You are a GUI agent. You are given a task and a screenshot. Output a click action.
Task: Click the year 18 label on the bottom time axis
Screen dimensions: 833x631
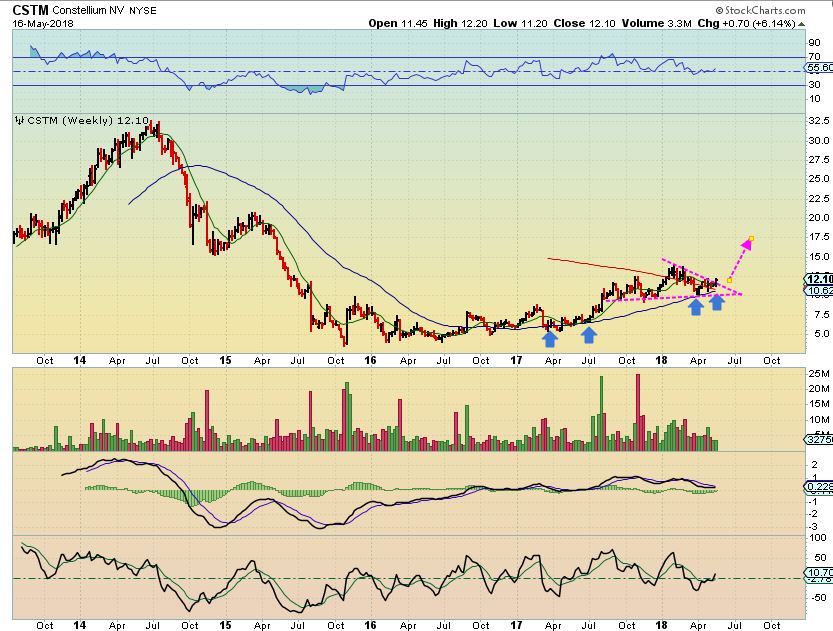661,625
